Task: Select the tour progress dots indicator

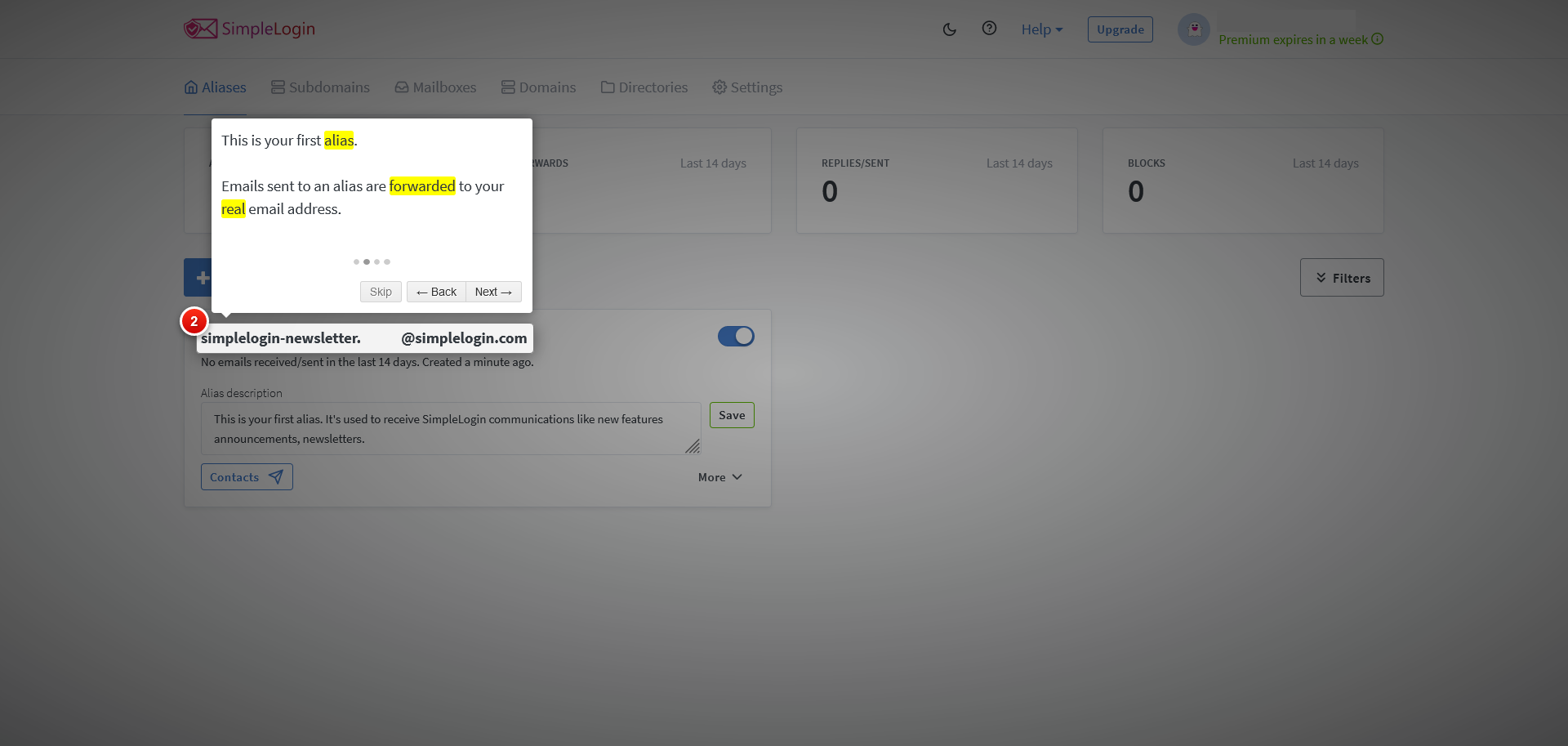Action: point(372,262)
